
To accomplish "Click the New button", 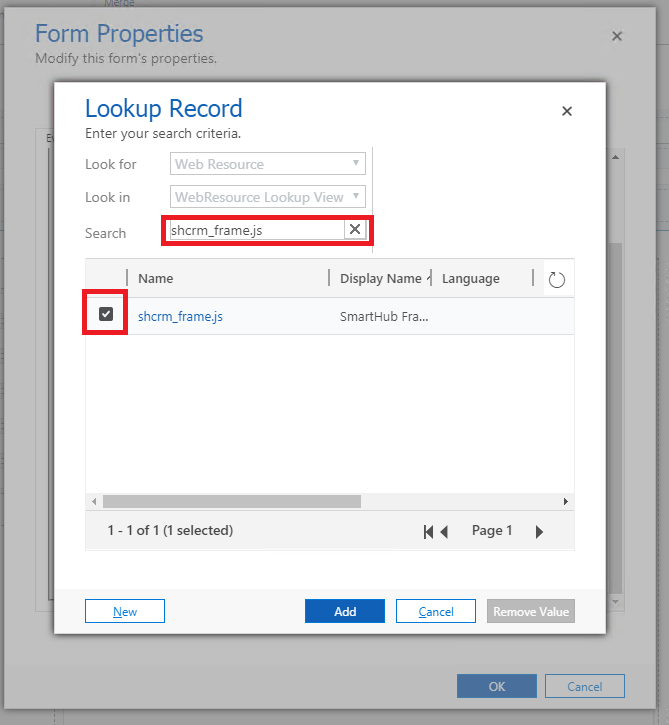I will point(125,612).
